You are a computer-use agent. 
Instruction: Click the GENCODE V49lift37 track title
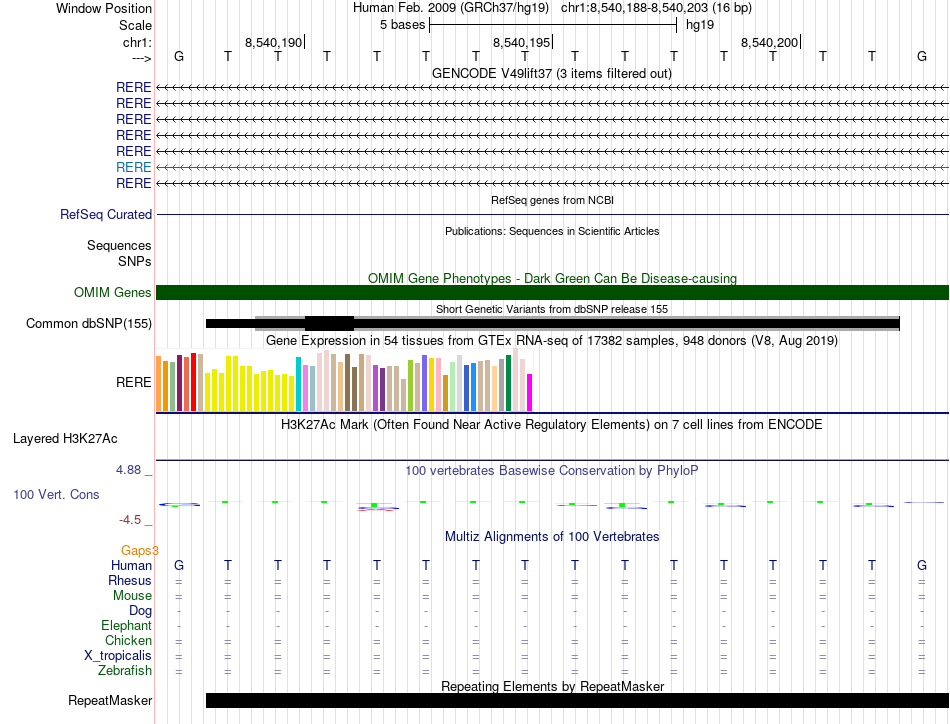[x=551, y=73]
